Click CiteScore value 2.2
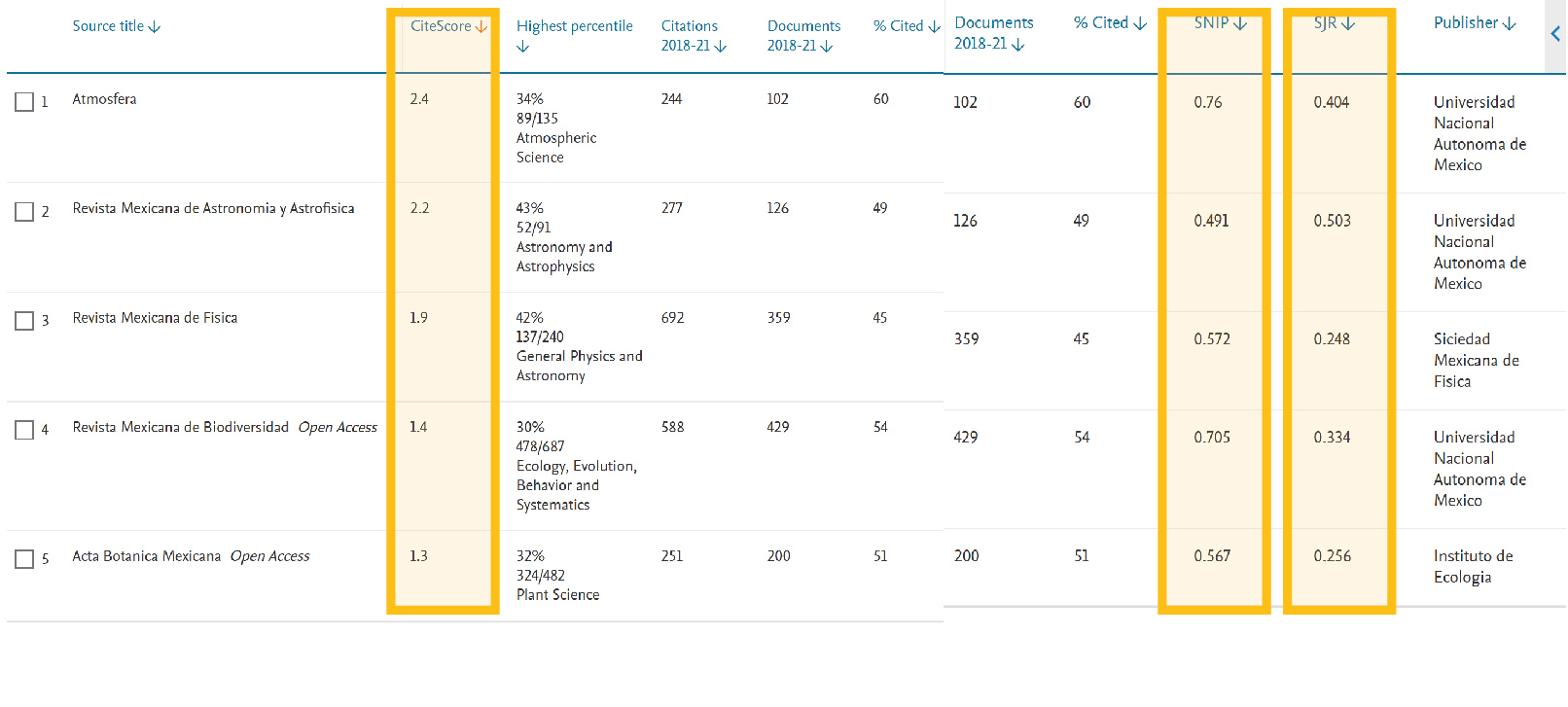This screenshot has width=1568, height=707. tap(419, 208)
